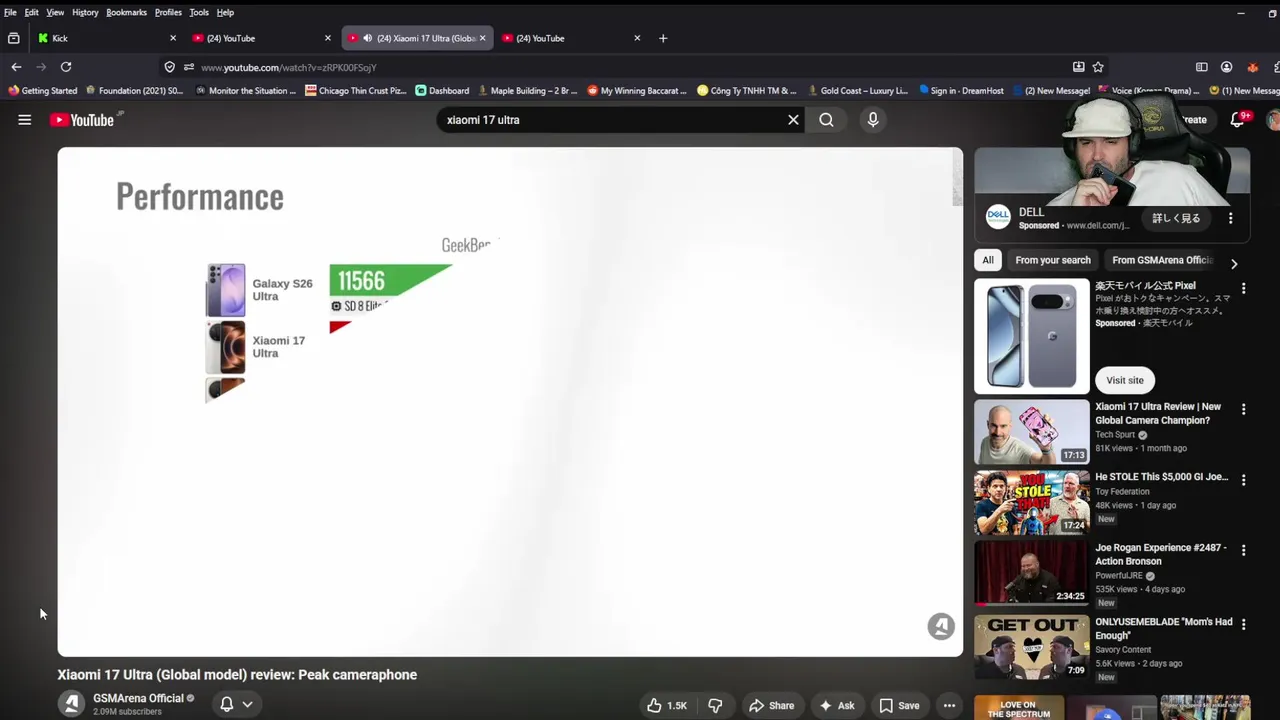
Task: Toggle GSMArena notification bell
Action: (227, 704)
